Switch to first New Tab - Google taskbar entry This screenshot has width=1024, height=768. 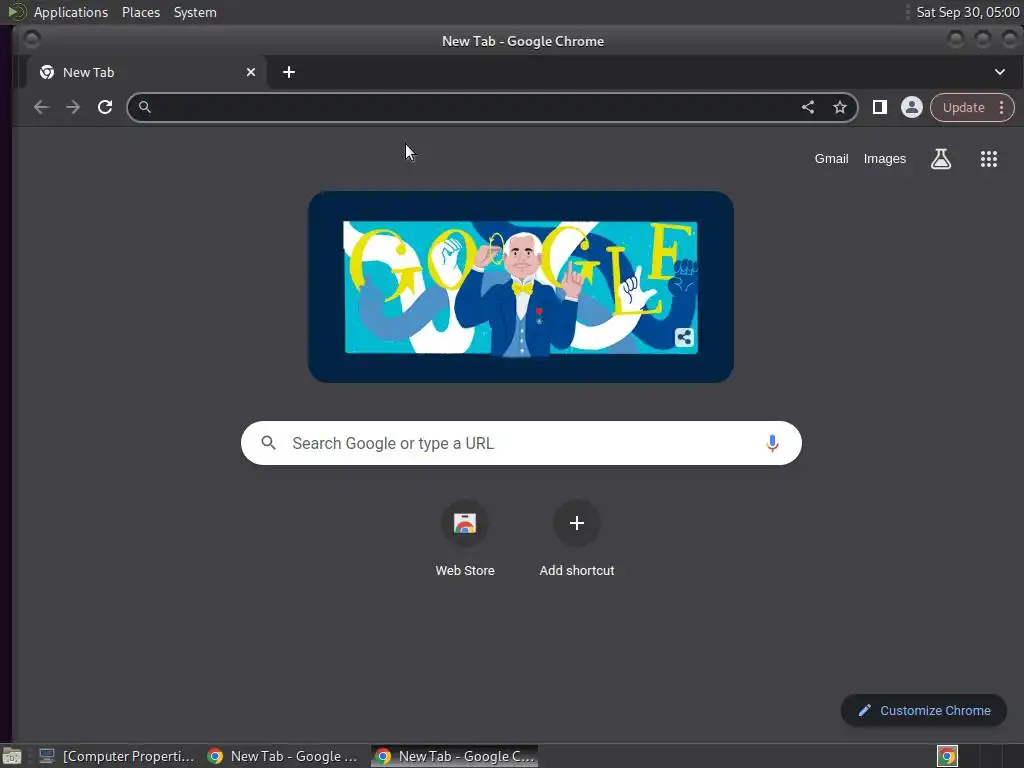[x=283, y=756]
